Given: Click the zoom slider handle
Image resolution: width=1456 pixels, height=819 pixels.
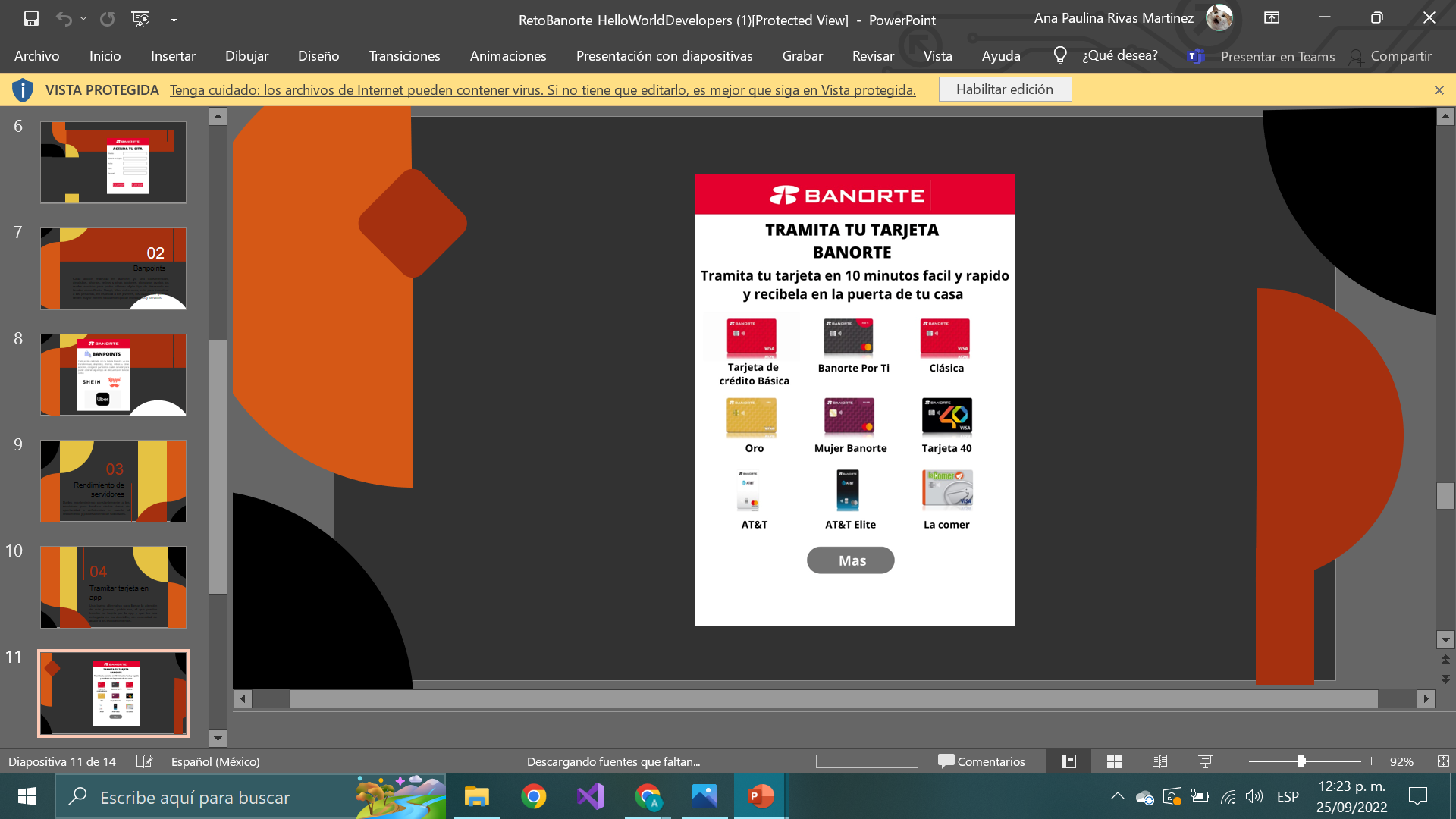Looking at the screenshot, I should (1301, 761).
